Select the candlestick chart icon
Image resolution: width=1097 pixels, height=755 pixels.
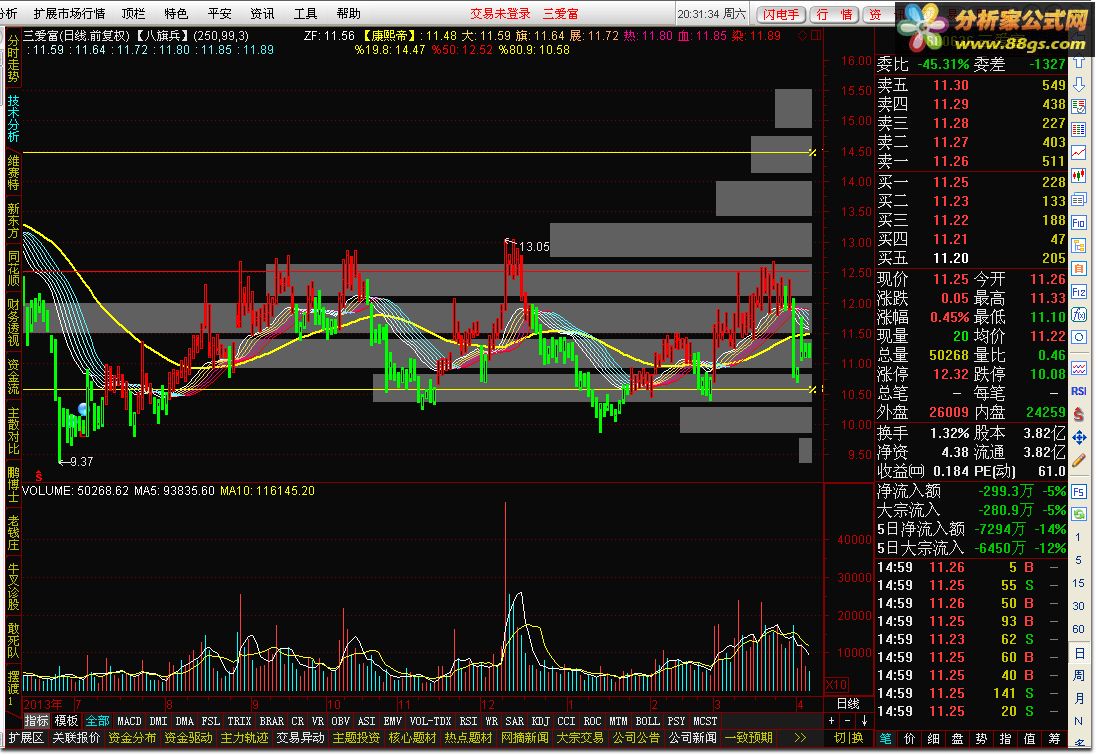pyautogui.click(x=1079, y=176)
